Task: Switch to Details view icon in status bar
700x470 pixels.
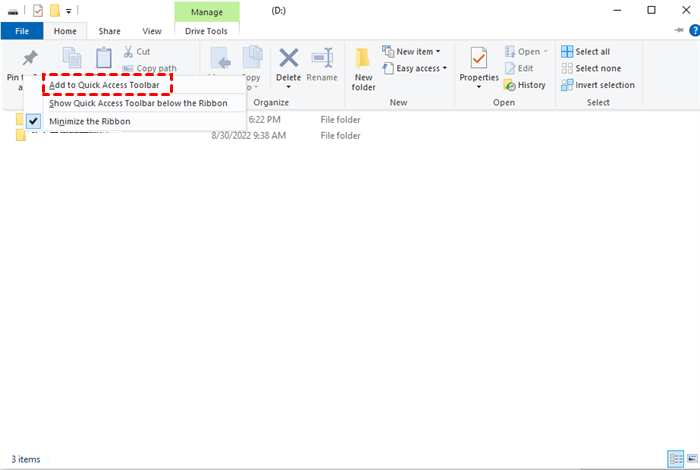Action: point(675,459)
